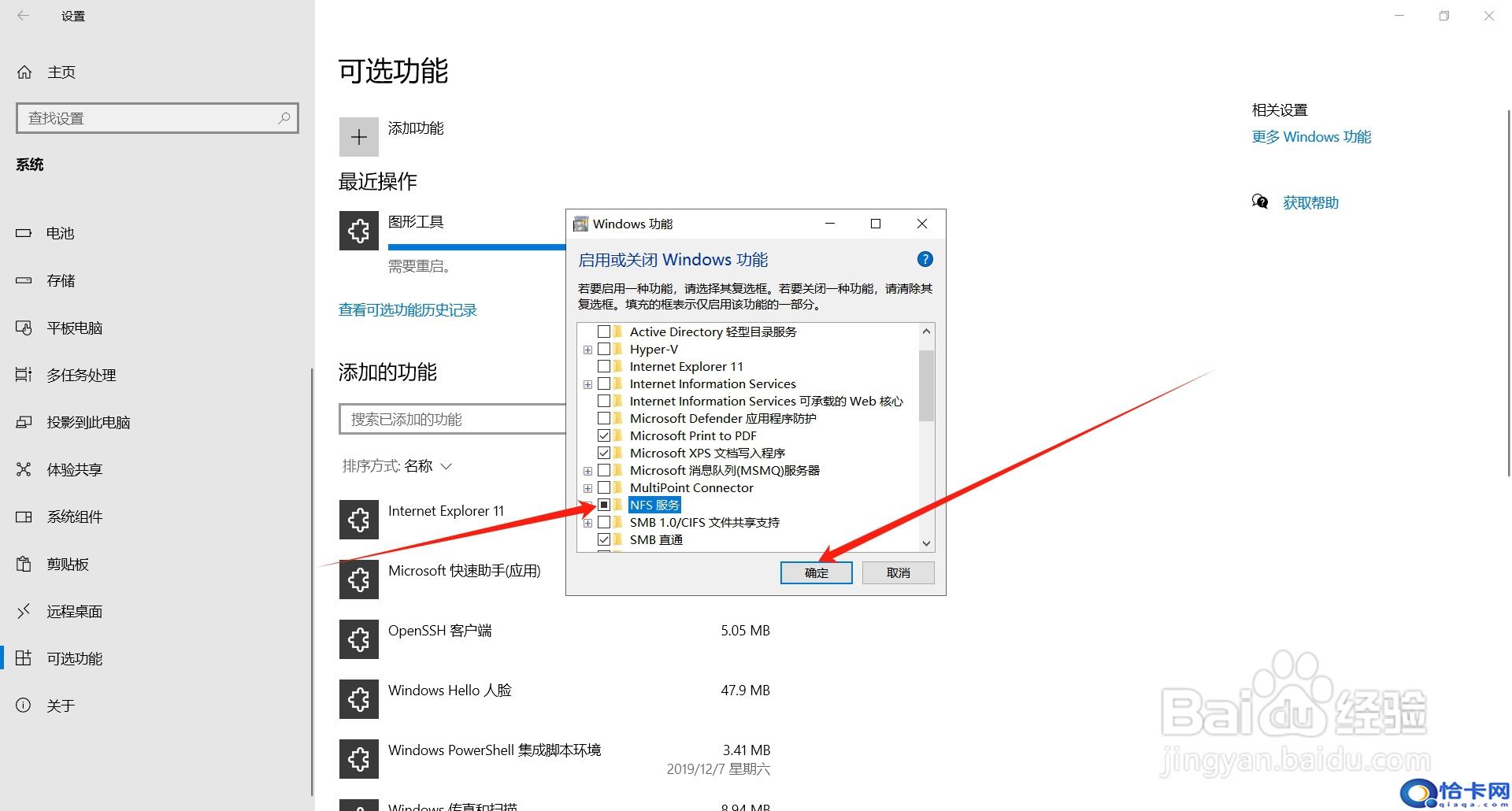Expand the Hyper-V tree node

click(x=587, y=350)
